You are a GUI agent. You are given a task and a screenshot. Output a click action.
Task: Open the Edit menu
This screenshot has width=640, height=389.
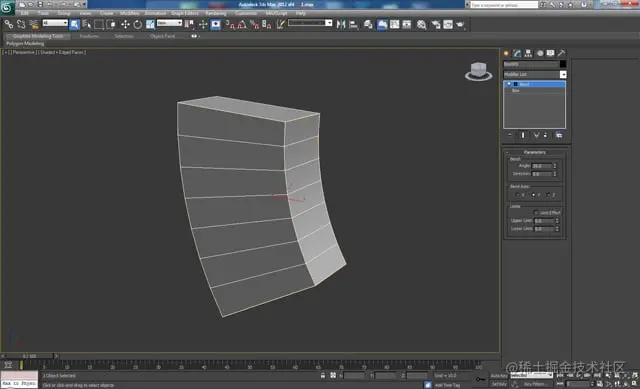pos(24,13)
